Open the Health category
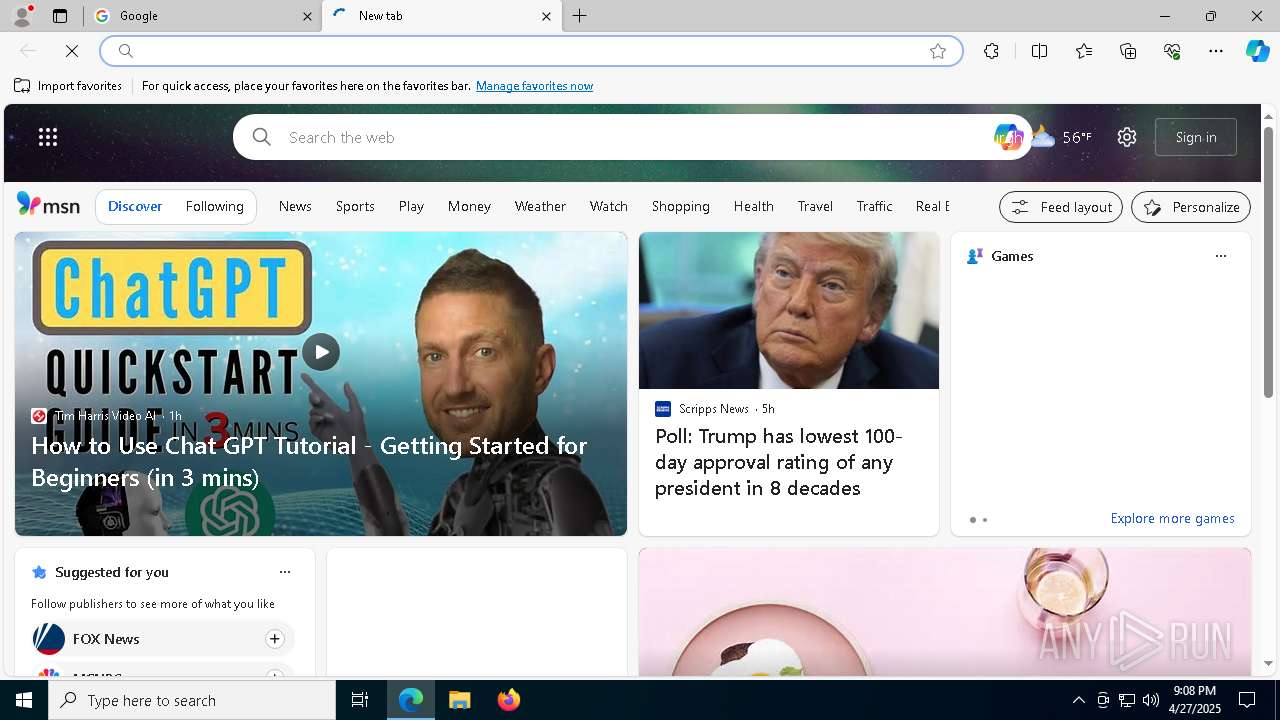 (x=753, y=206)
